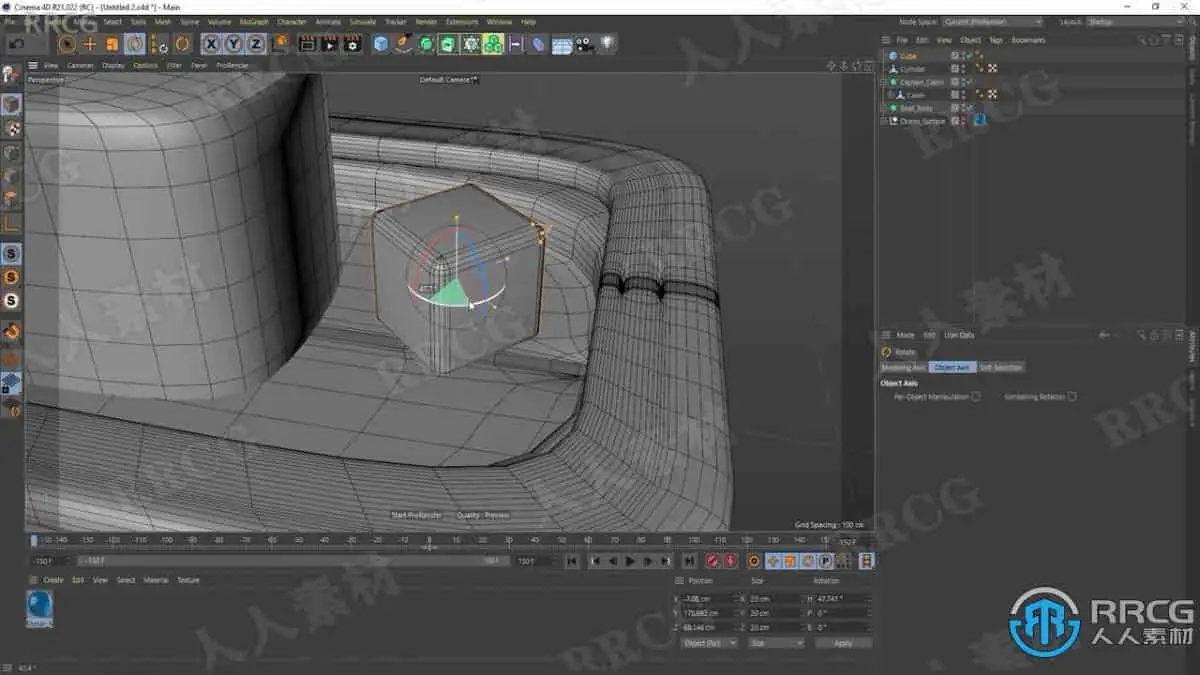Click the Apply button in coordinates
Viewport: 1200px width, 675px height.
pos(842,643)
